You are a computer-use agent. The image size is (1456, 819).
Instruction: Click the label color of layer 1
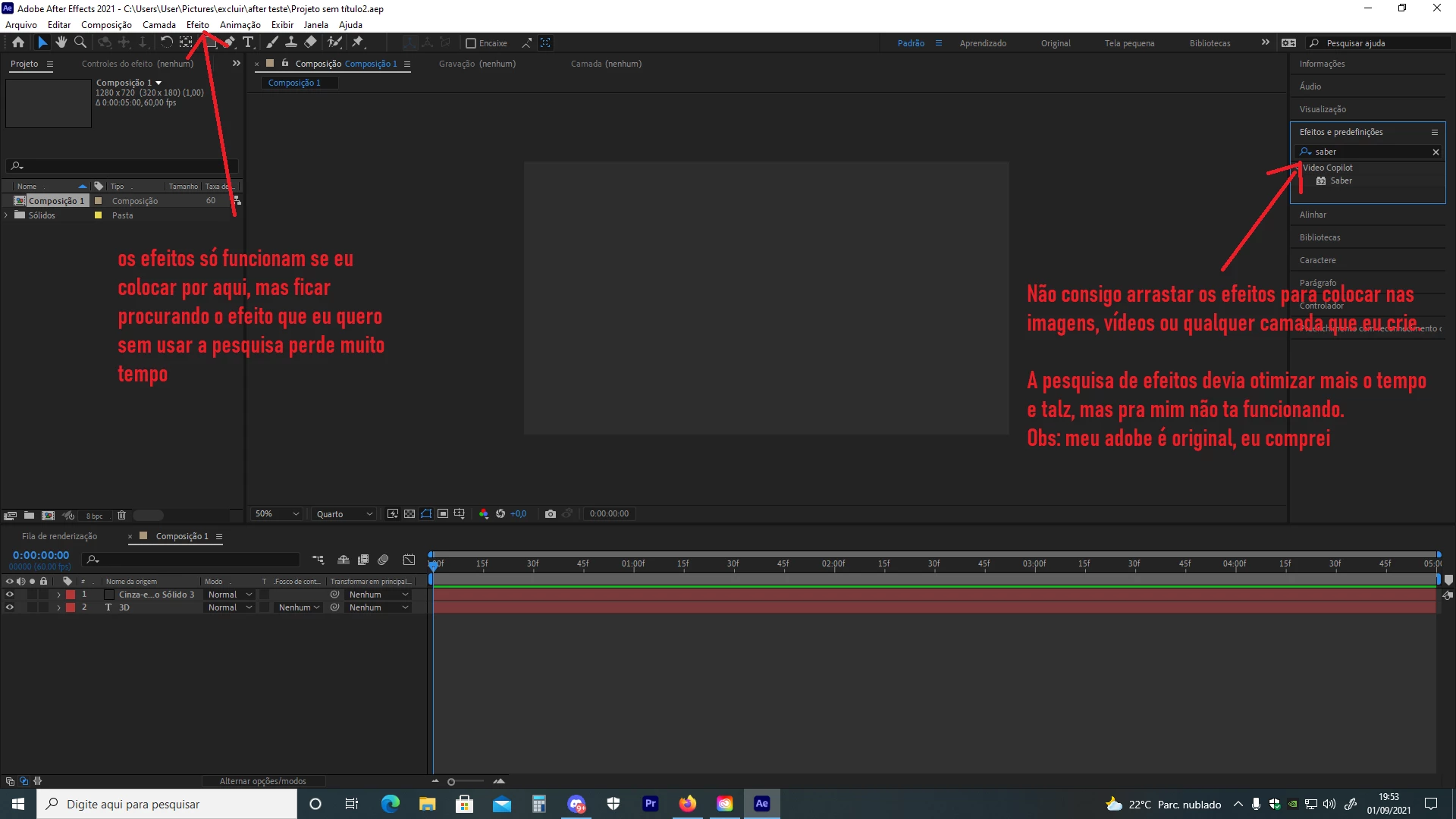[71, 595]
